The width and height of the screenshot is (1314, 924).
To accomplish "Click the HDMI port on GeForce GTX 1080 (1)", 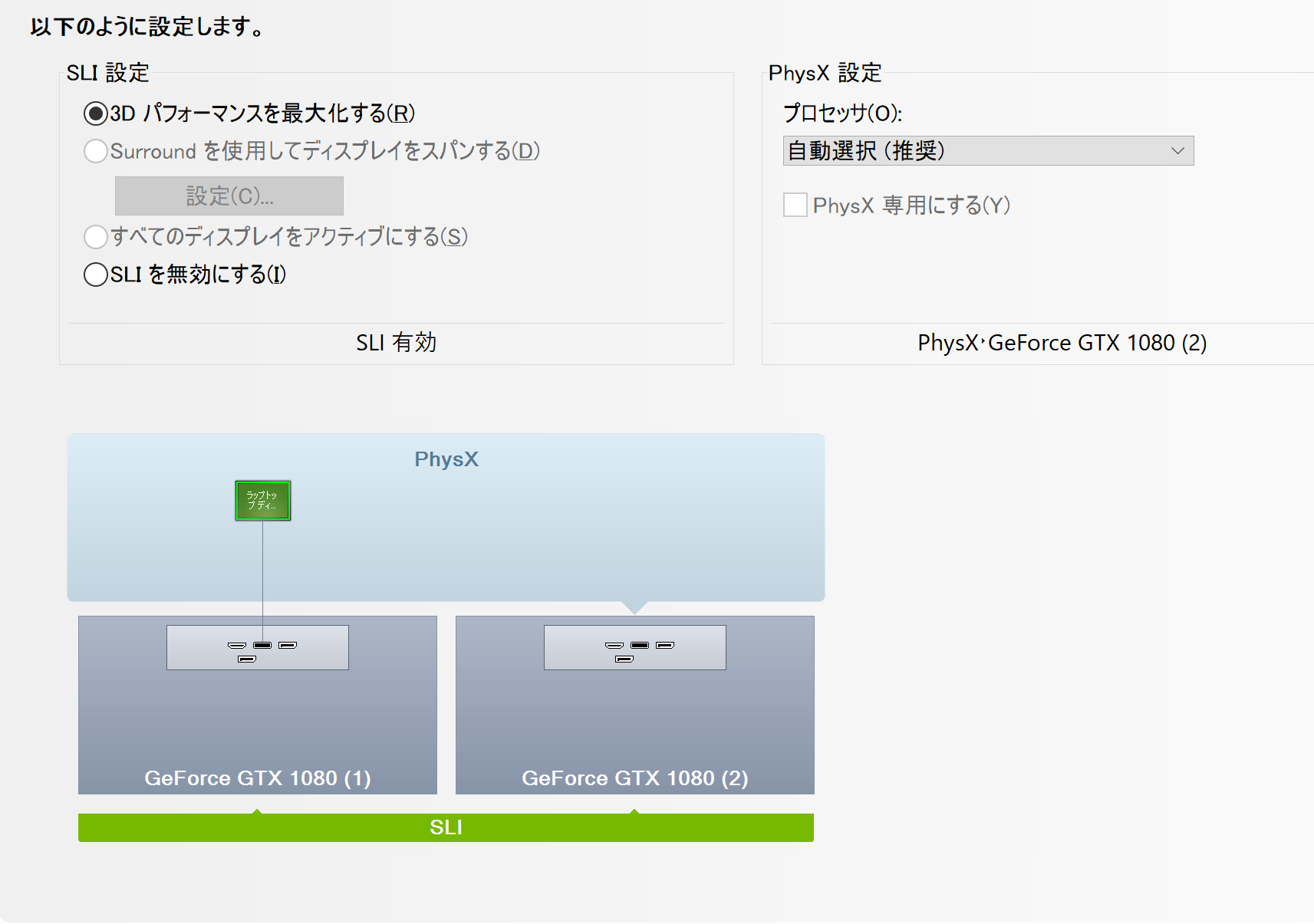I will point(237,646).
